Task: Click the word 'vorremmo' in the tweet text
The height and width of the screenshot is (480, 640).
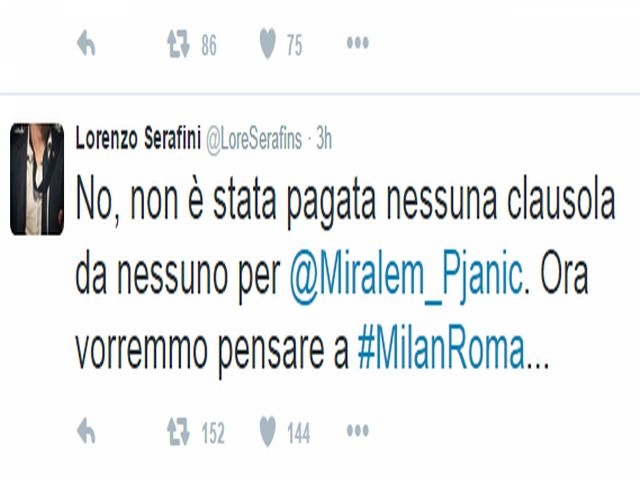Action: click(x=142, y=351)
